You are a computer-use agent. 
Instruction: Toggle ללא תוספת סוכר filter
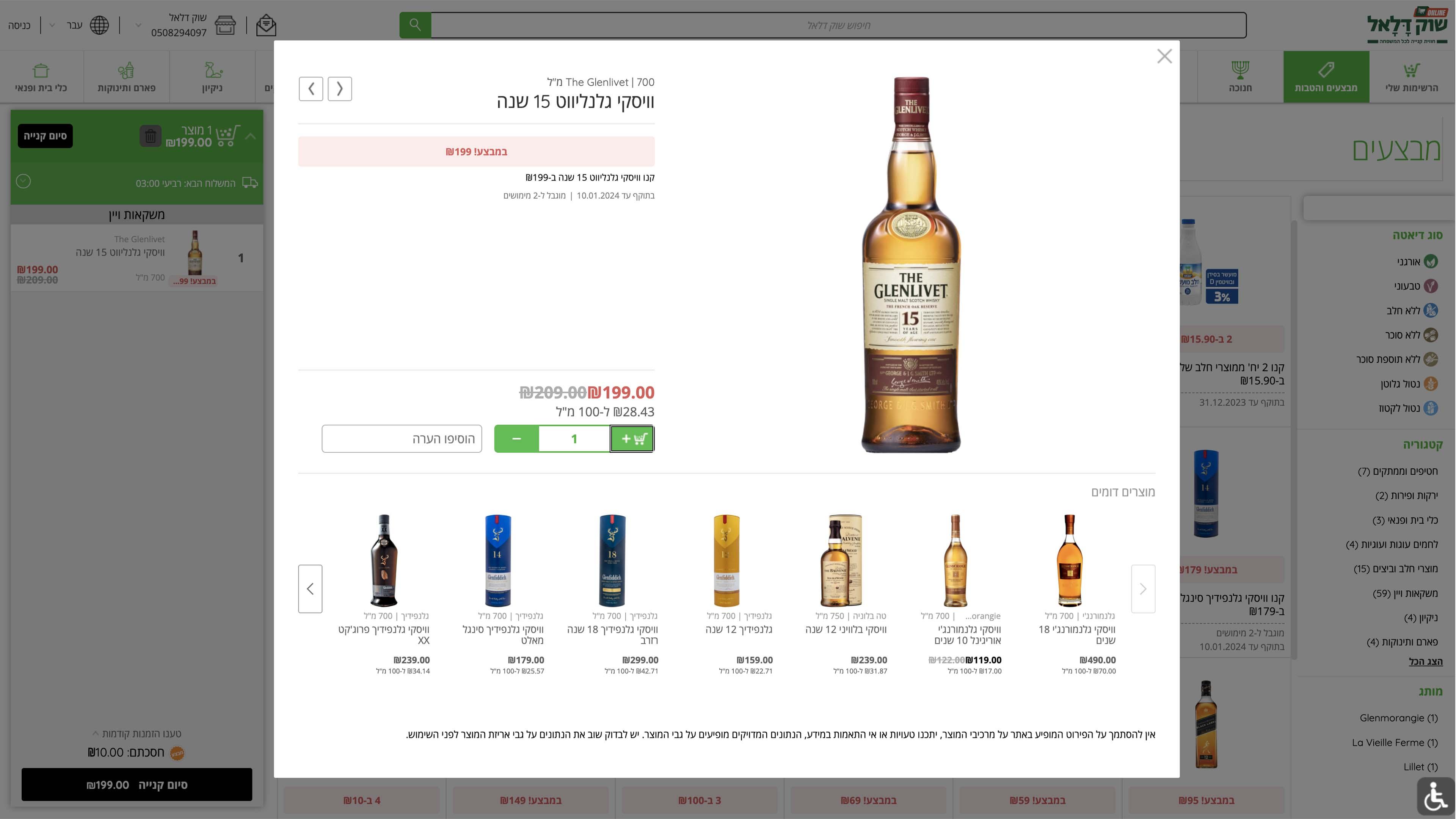(x=1397, y=359)
